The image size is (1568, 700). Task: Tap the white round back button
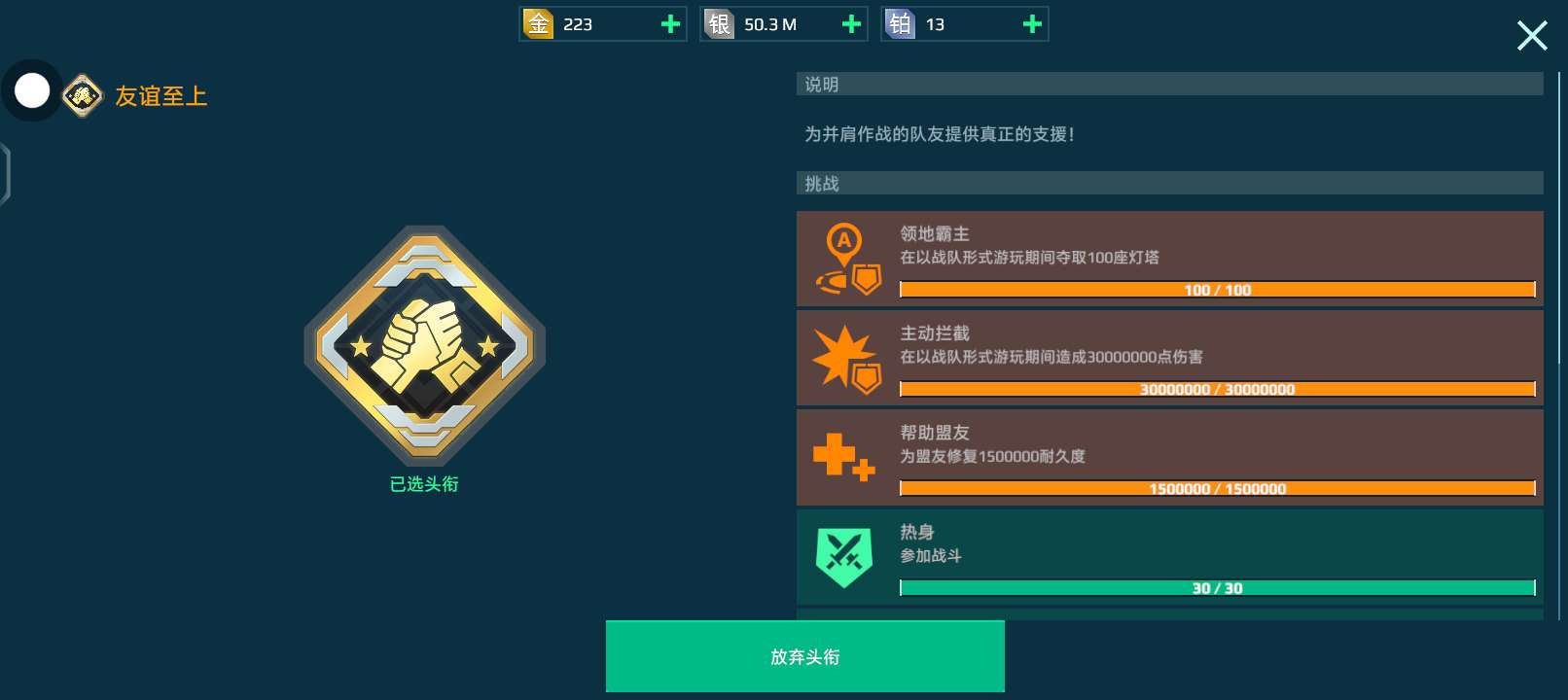pos(32,90)
